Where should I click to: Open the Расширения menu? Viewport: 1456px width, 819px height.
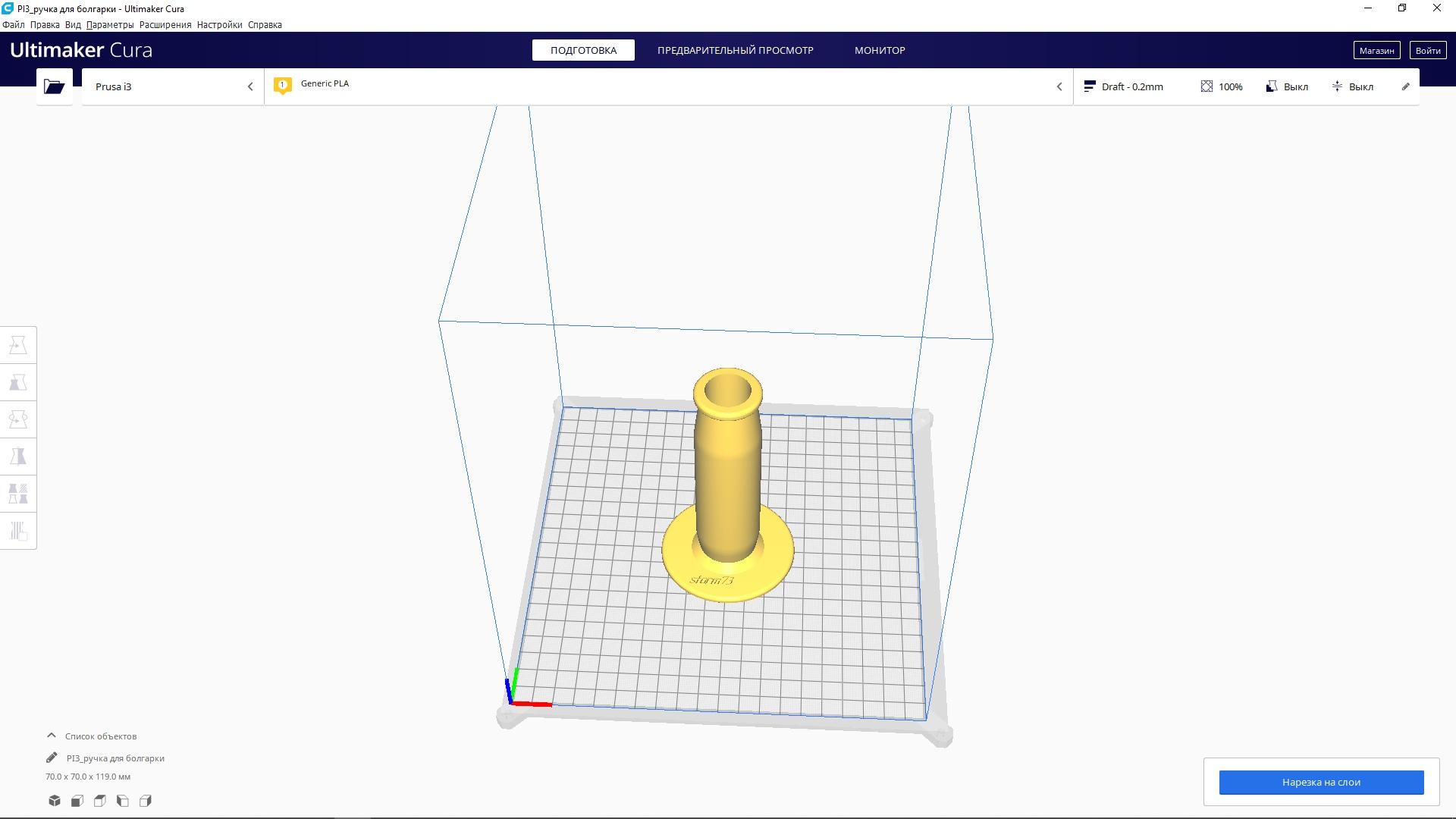(165, 24)
